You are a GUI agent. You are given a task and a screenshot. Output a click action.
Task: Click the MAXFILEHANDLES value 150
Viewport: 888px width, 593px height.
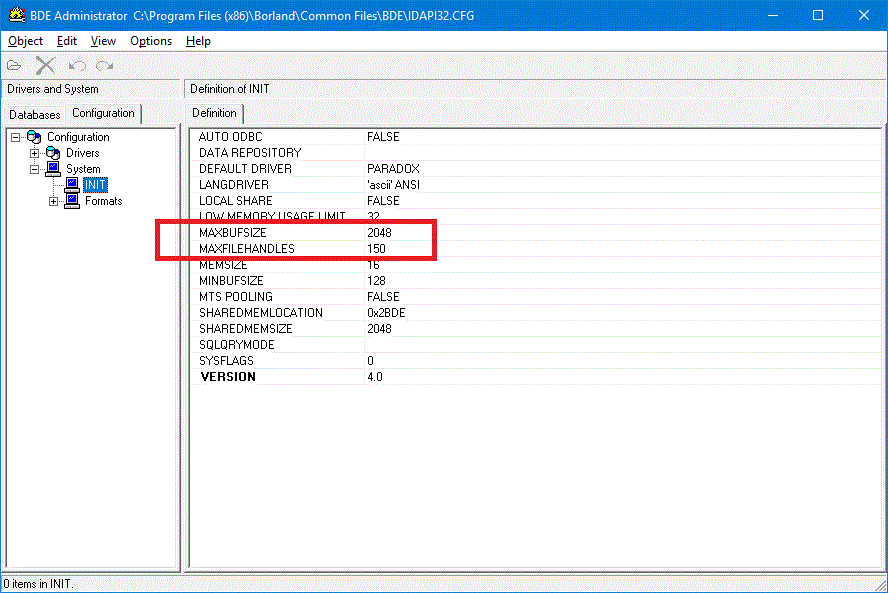click(x=376, y=249)
